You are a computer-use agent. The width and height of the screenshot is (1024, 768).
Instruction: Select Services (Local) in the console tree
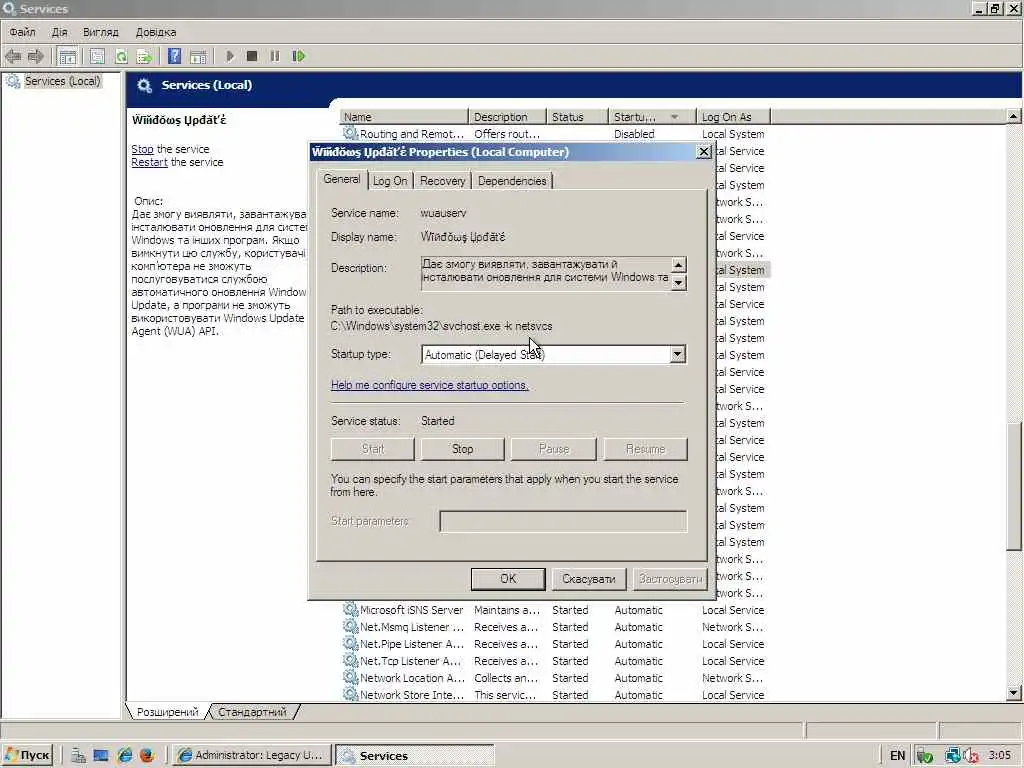[62, 81]
